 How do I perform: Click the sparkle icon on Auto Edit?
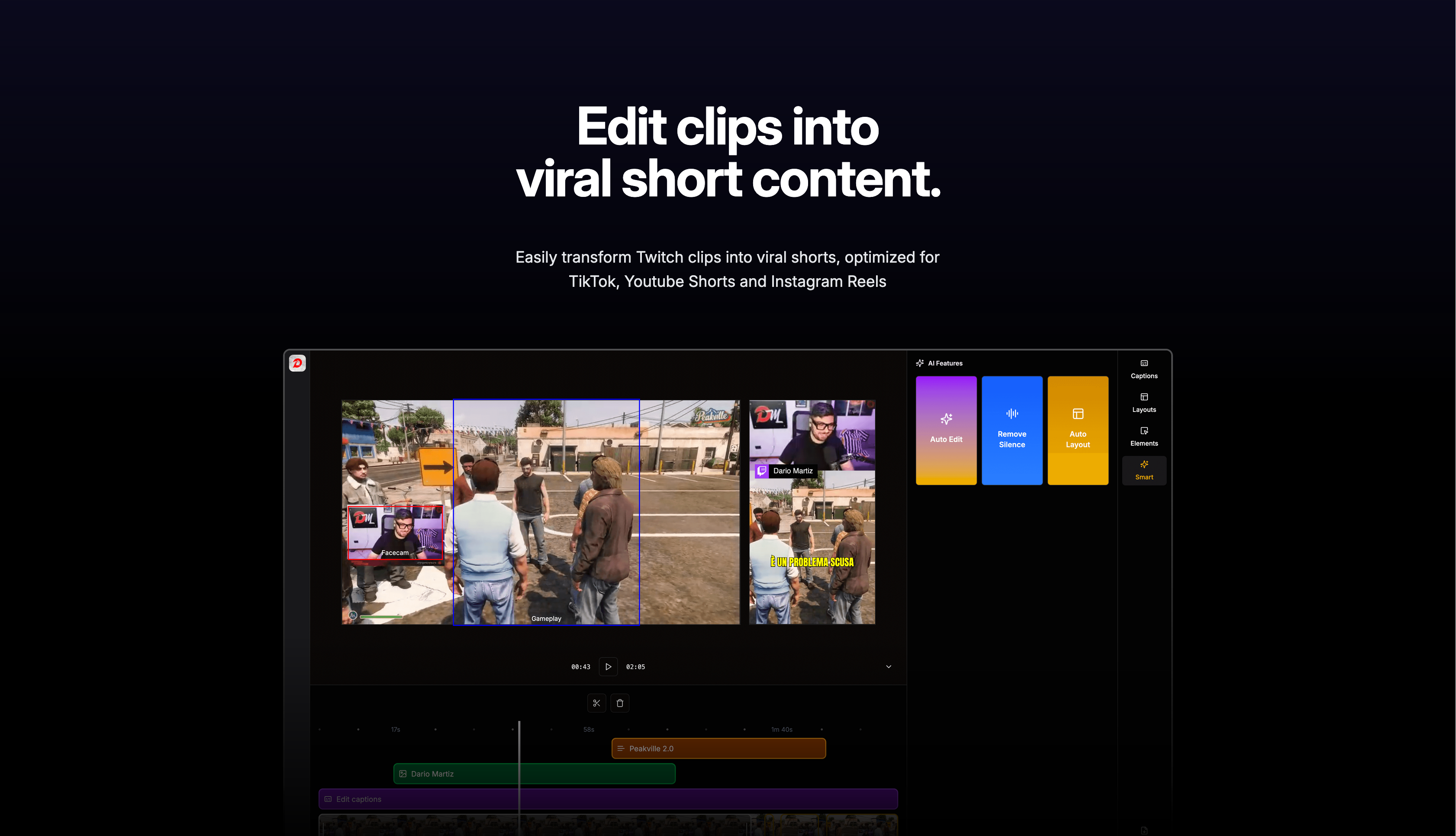(x=946, y=418)
